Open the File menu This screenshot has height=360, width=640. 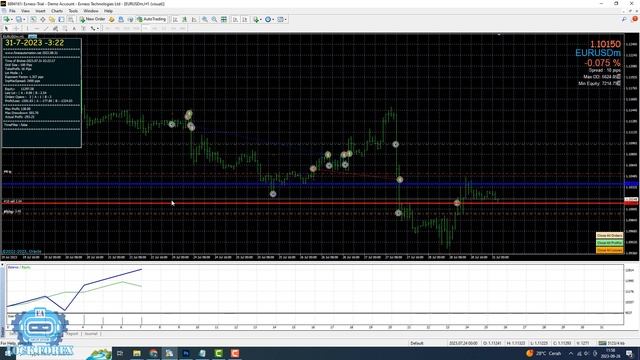[x=12, y=11]
